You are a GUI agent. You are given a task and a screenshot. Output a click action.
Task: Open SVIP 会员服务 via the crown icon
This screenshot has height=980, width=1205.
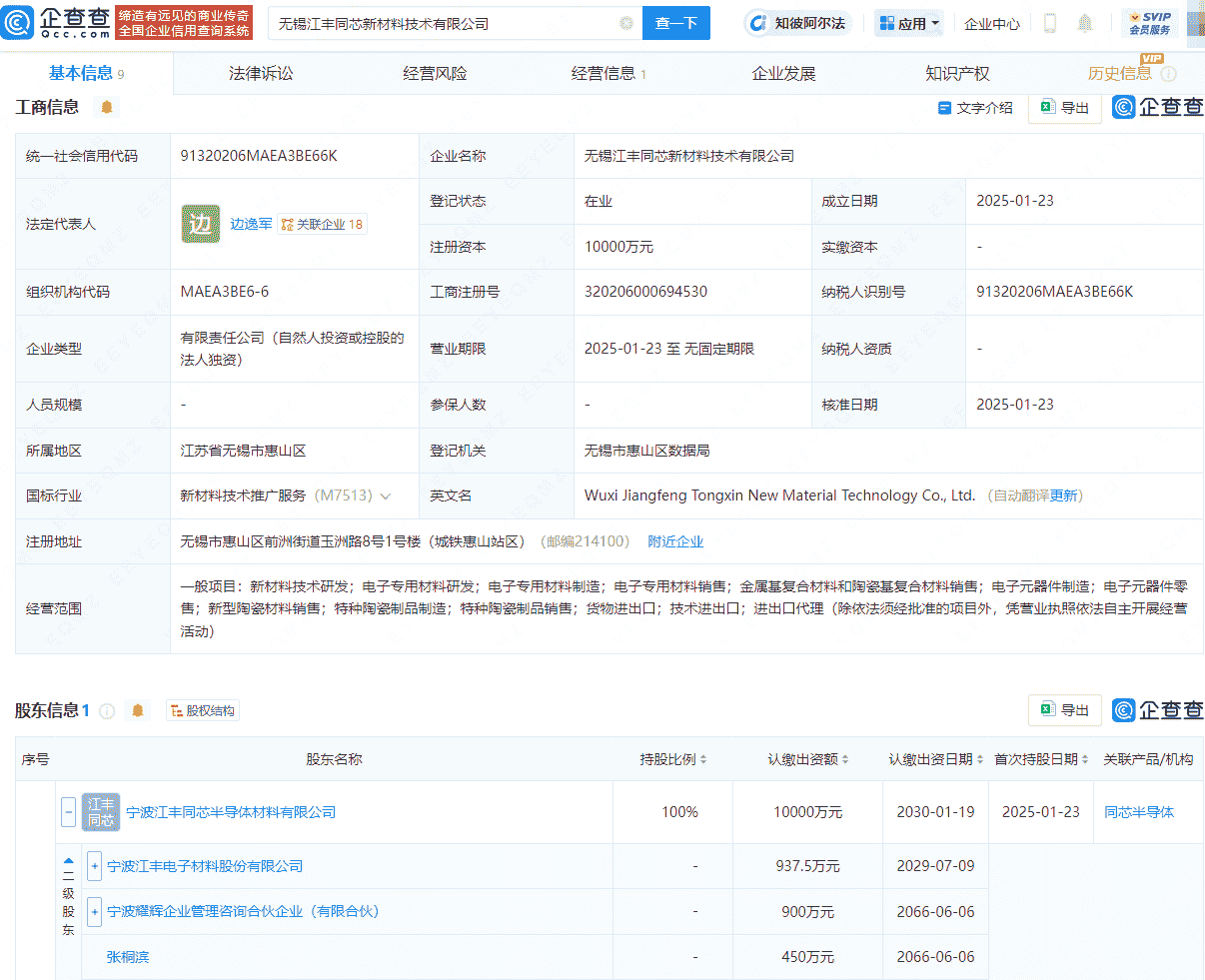(1151, 22)
